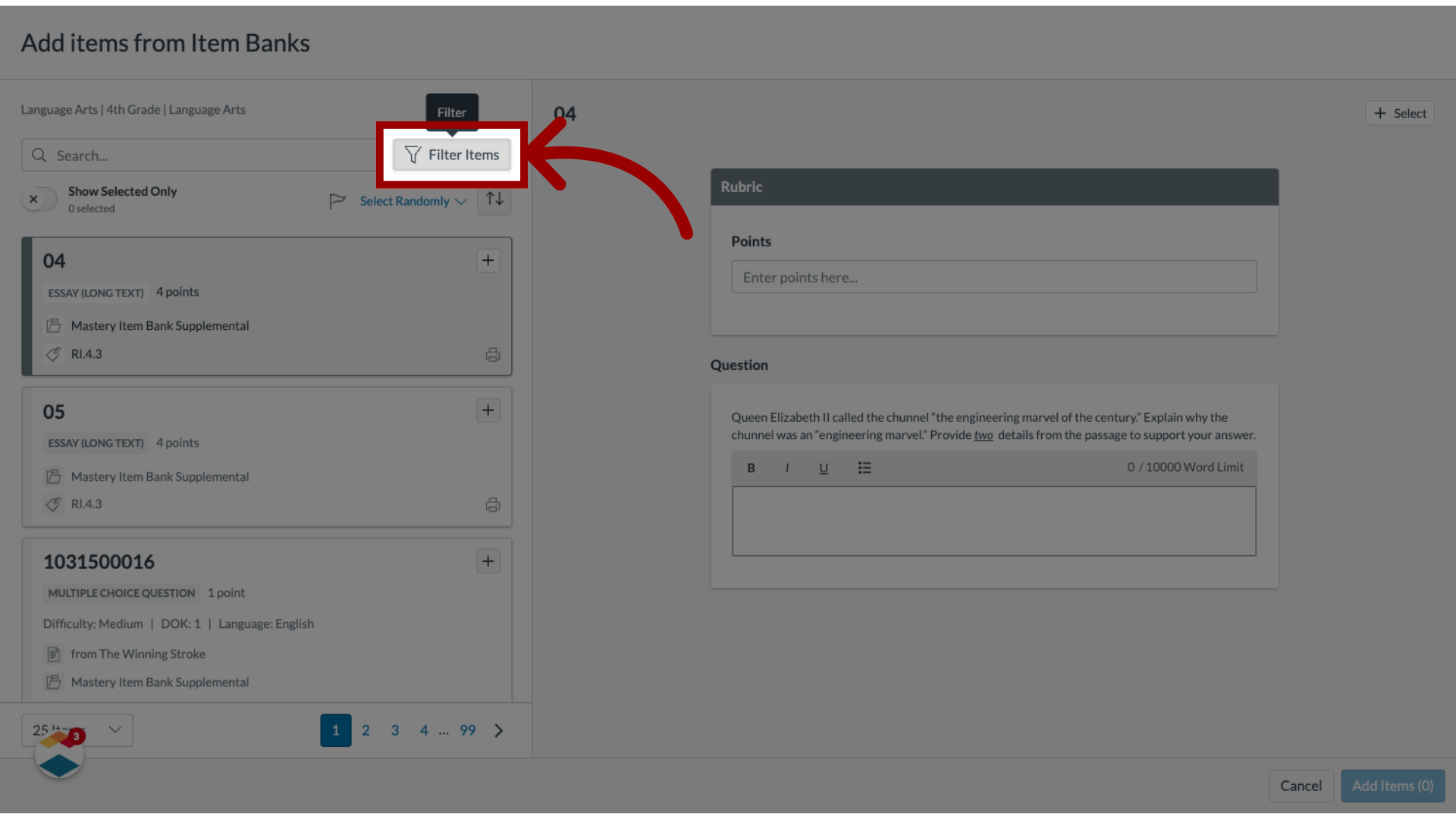The image size is (1456, 819).
Task: Click the Cancel button
Action: pos(1301,785)
